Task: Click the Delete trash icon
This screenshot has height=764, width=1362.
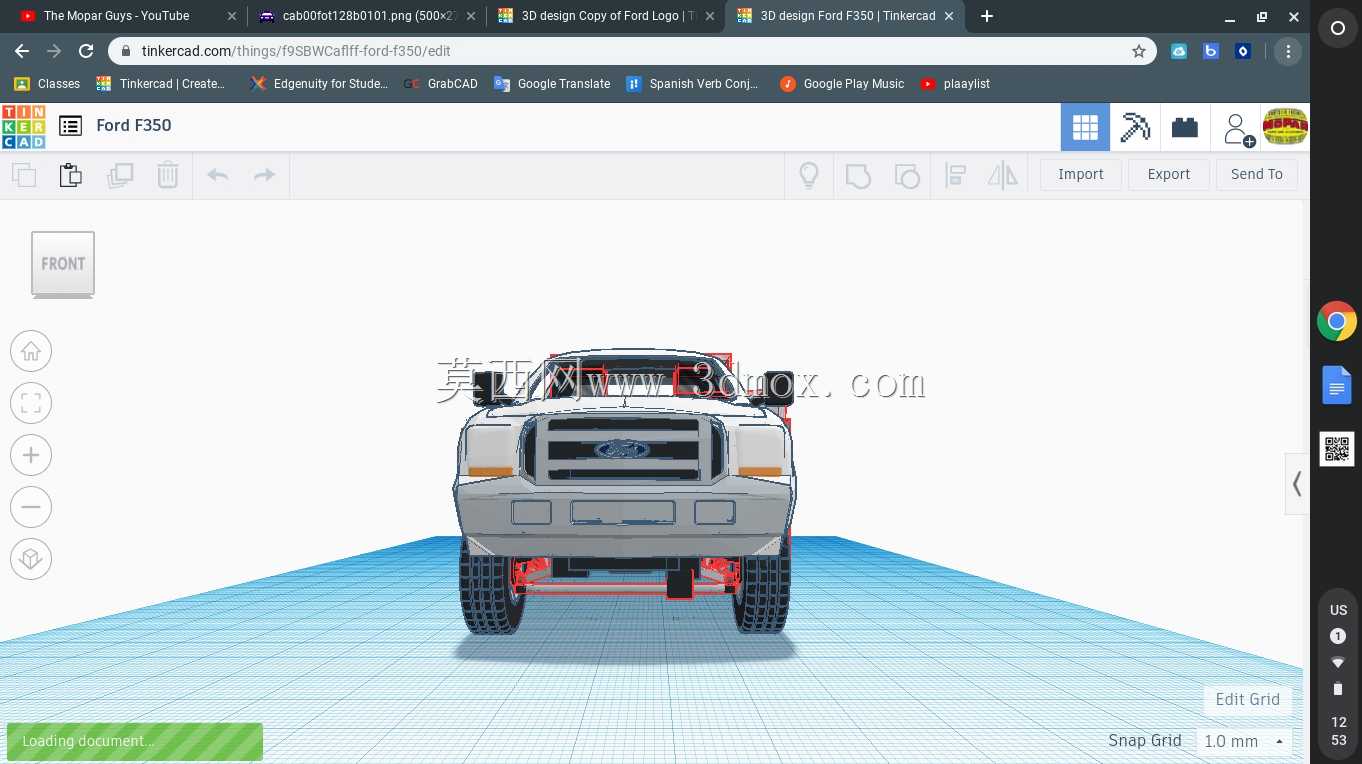Action: coord(168,175)
